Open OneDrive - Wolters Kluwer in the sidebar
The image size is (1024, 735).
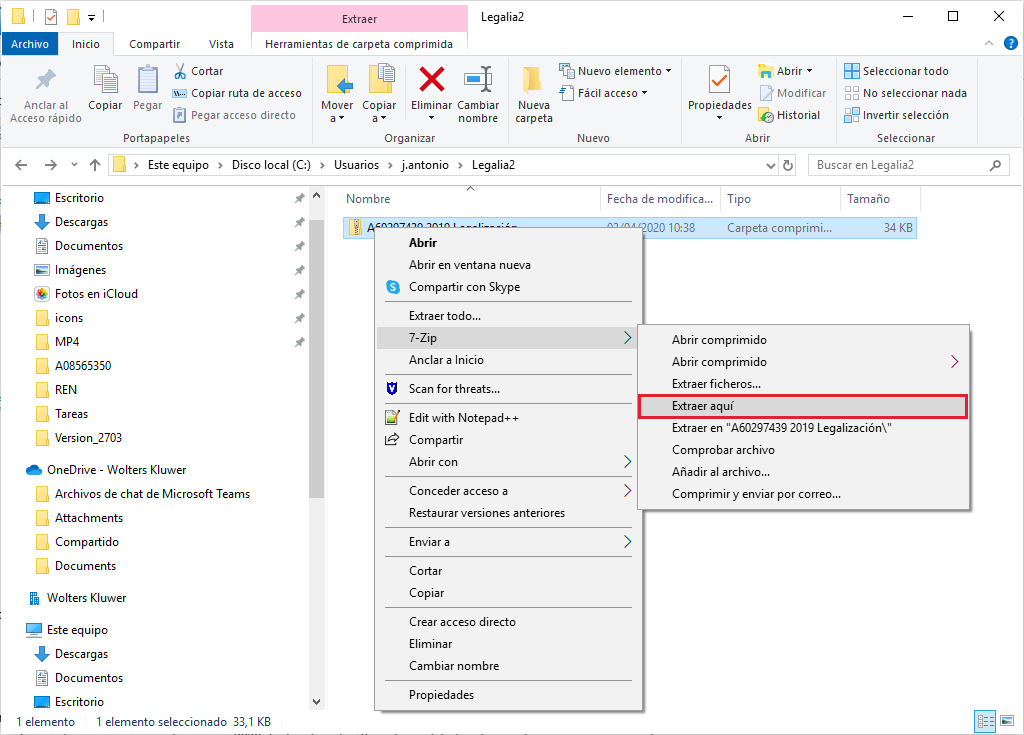coord(116,470)
